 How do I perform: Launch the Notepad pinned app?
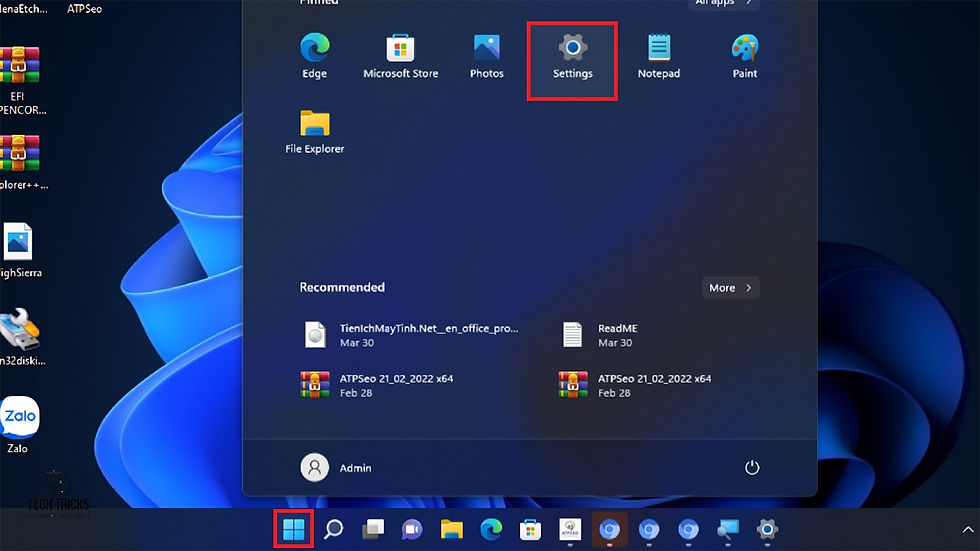[659, 56]
